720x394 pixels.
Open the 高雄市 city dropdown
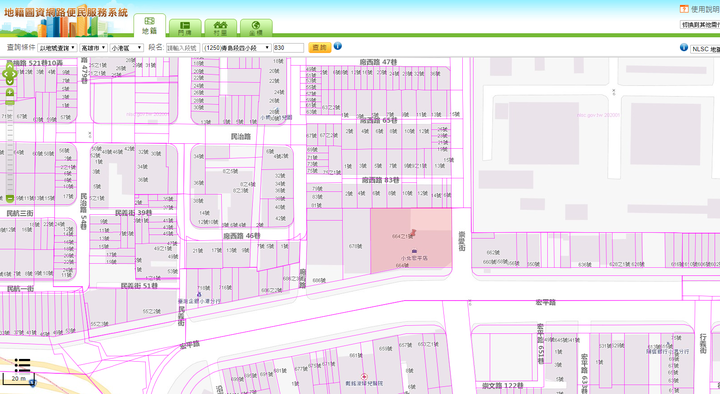pyautogui.click(x=94, y=48)
